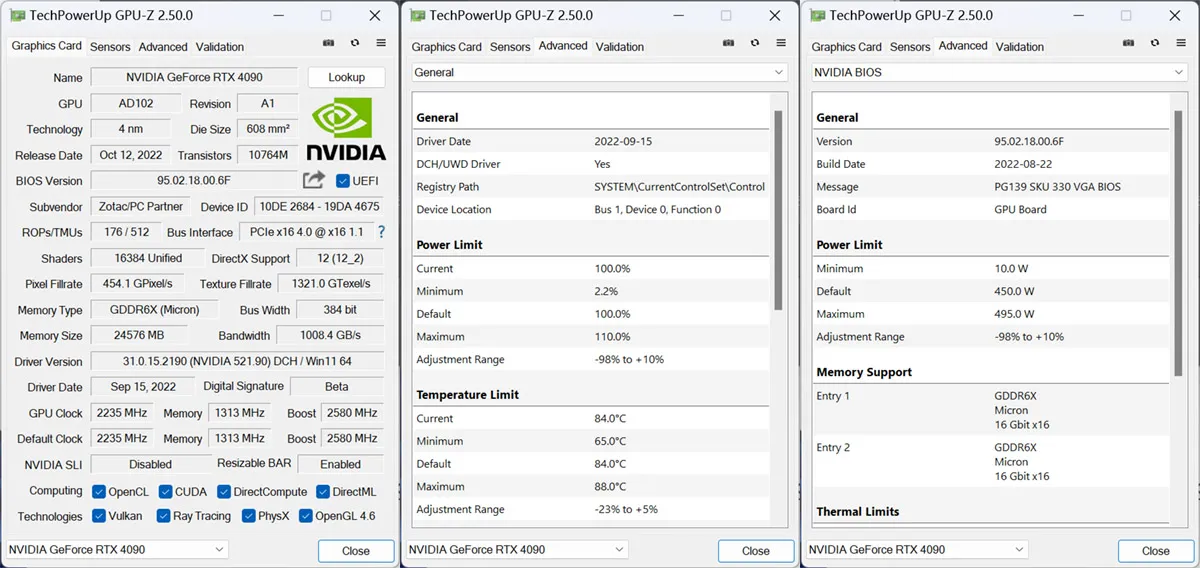Toggle the DirectML checkbox

point(323,491)
